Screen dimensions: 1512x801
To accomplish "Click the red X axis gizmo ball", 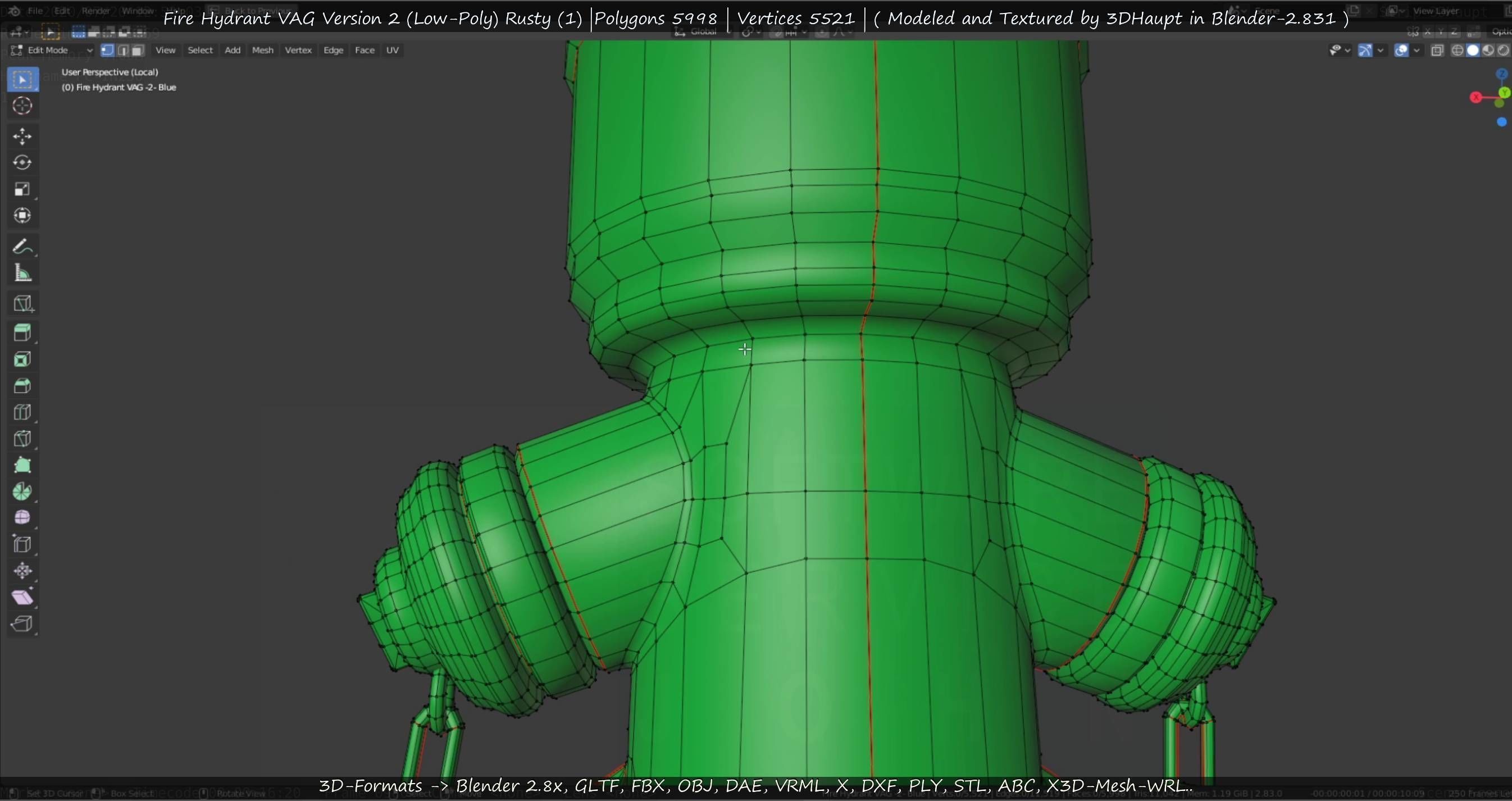I will [1475, 97].
